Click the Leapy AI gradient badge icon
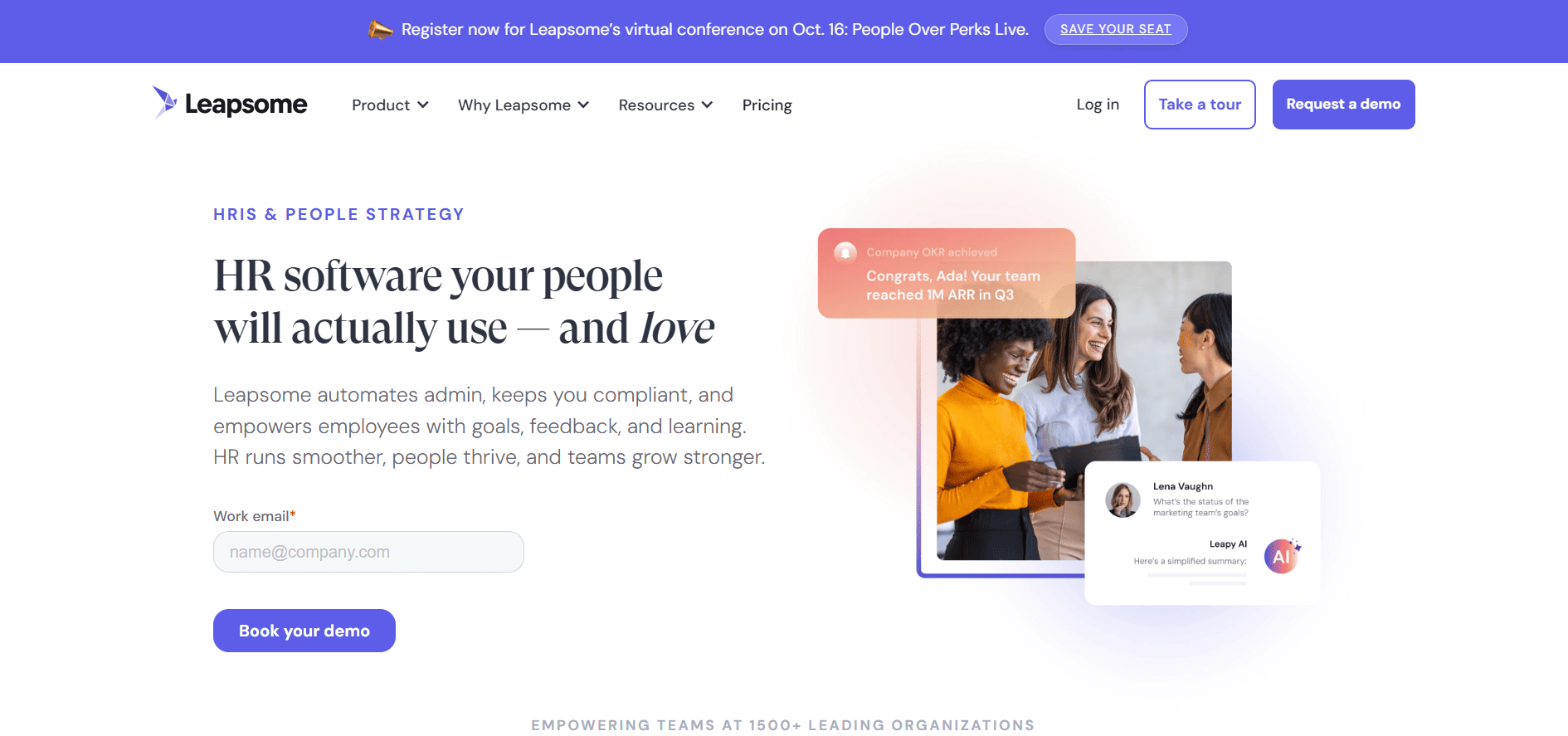 point(1282,556)
